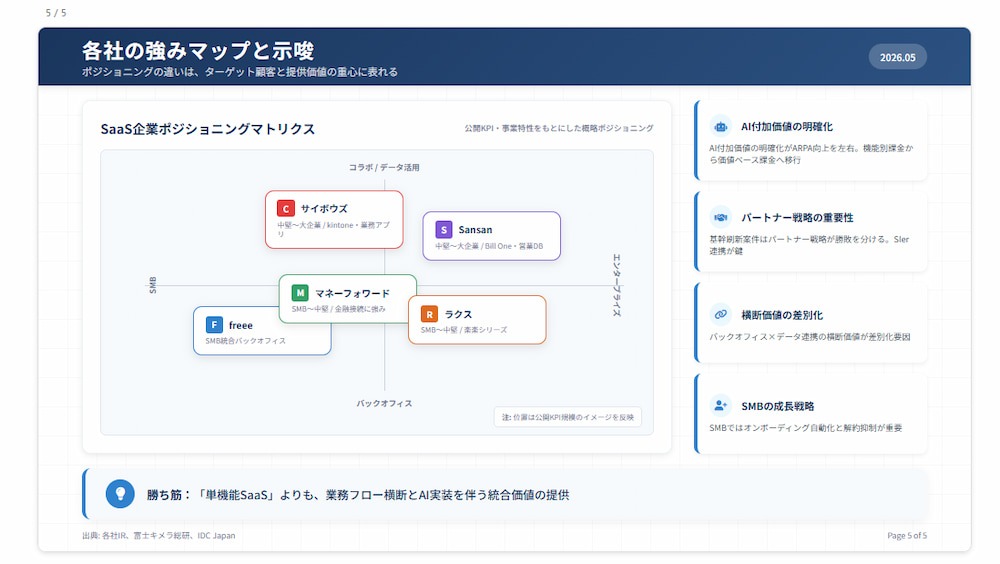The width and height of the screenshot is (1000, 564).
Task: Click the handshake icon beside パートナー戦略の重要性
Action: (721, 218)
